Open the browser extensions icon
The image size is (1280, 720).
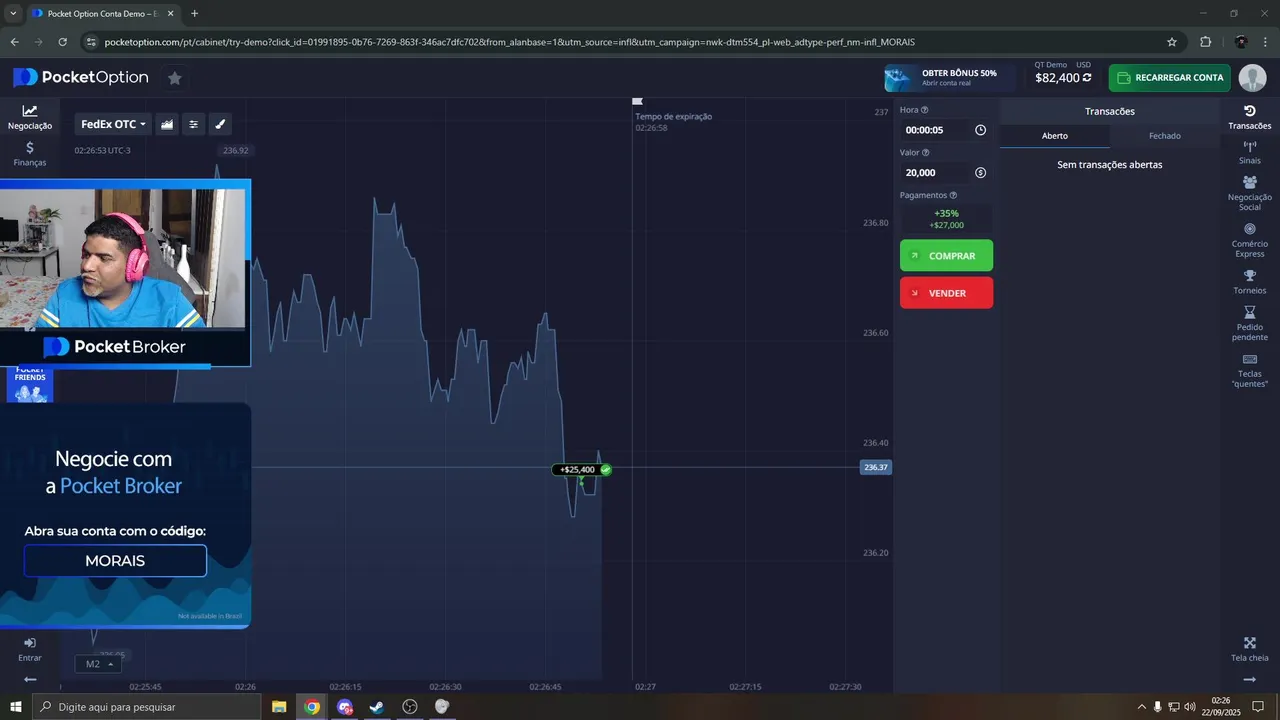[1205, 42]
